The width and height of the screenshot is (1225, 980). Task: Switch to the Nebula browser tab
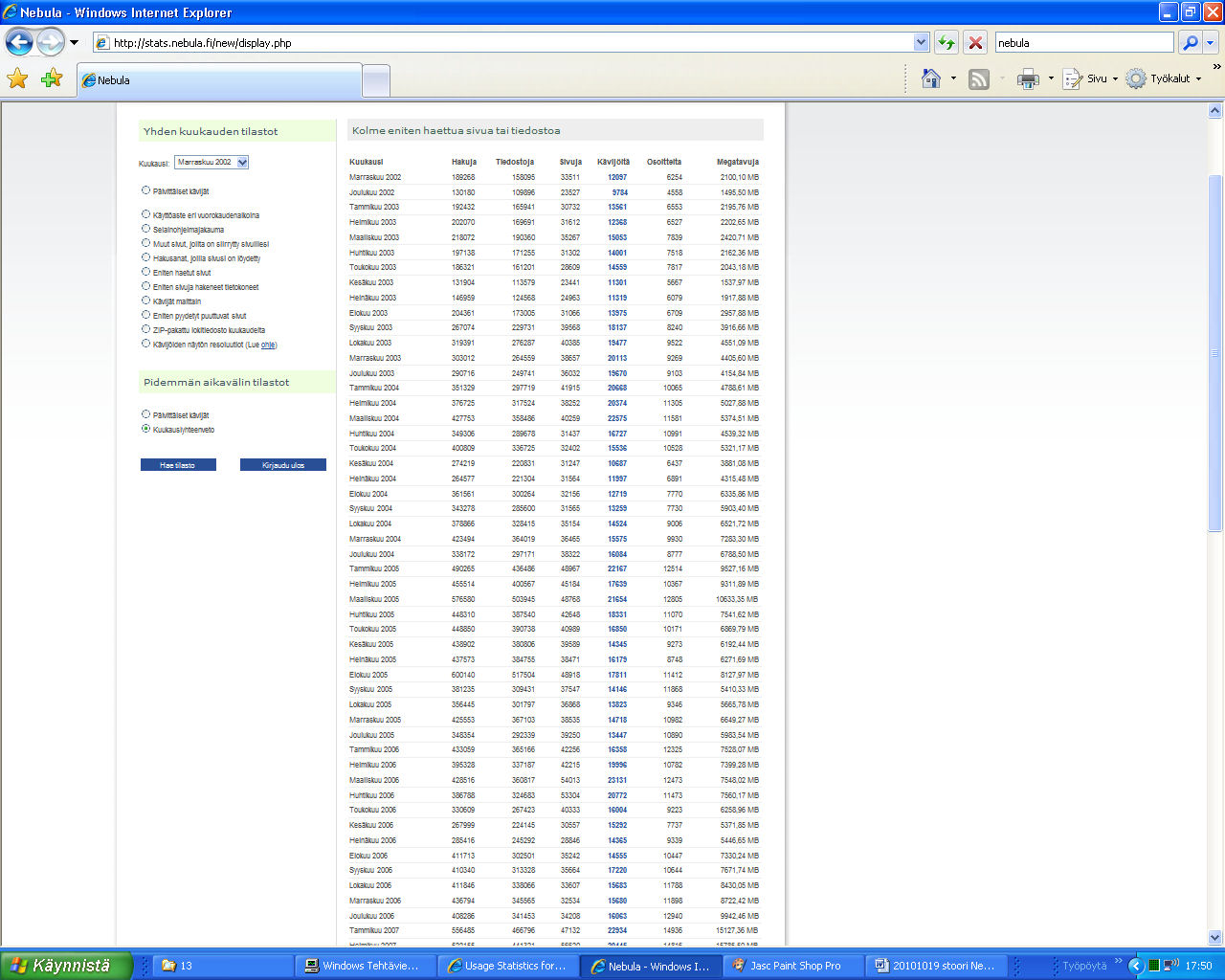click(219, 80)
